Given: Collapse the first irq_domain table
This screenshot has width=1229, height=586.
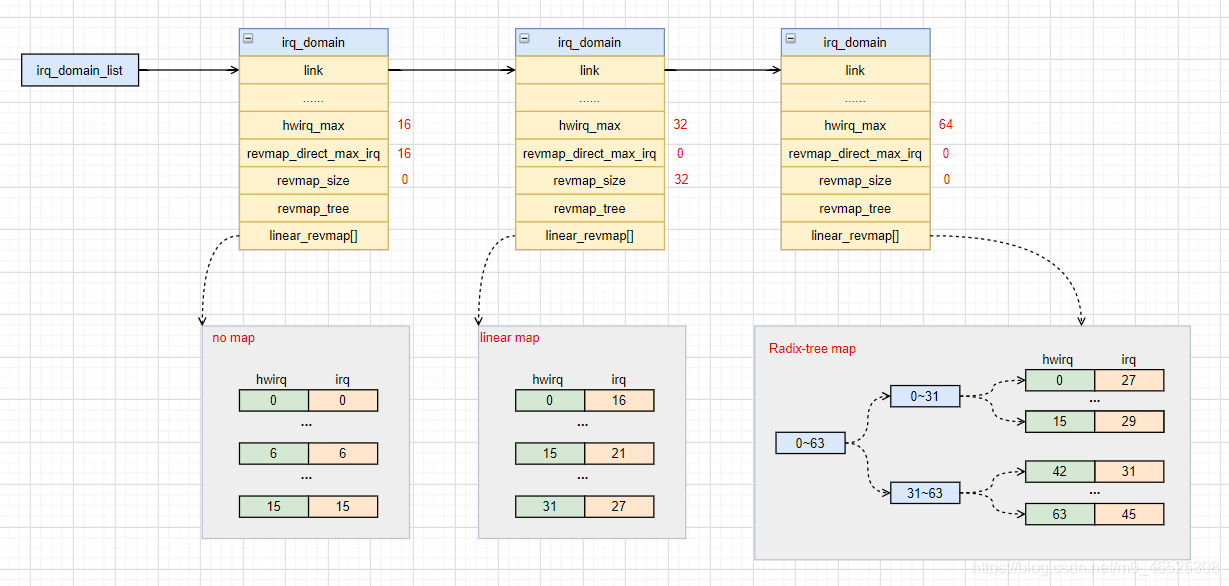Looking at the screenshot, I should (x=248, y=38).
